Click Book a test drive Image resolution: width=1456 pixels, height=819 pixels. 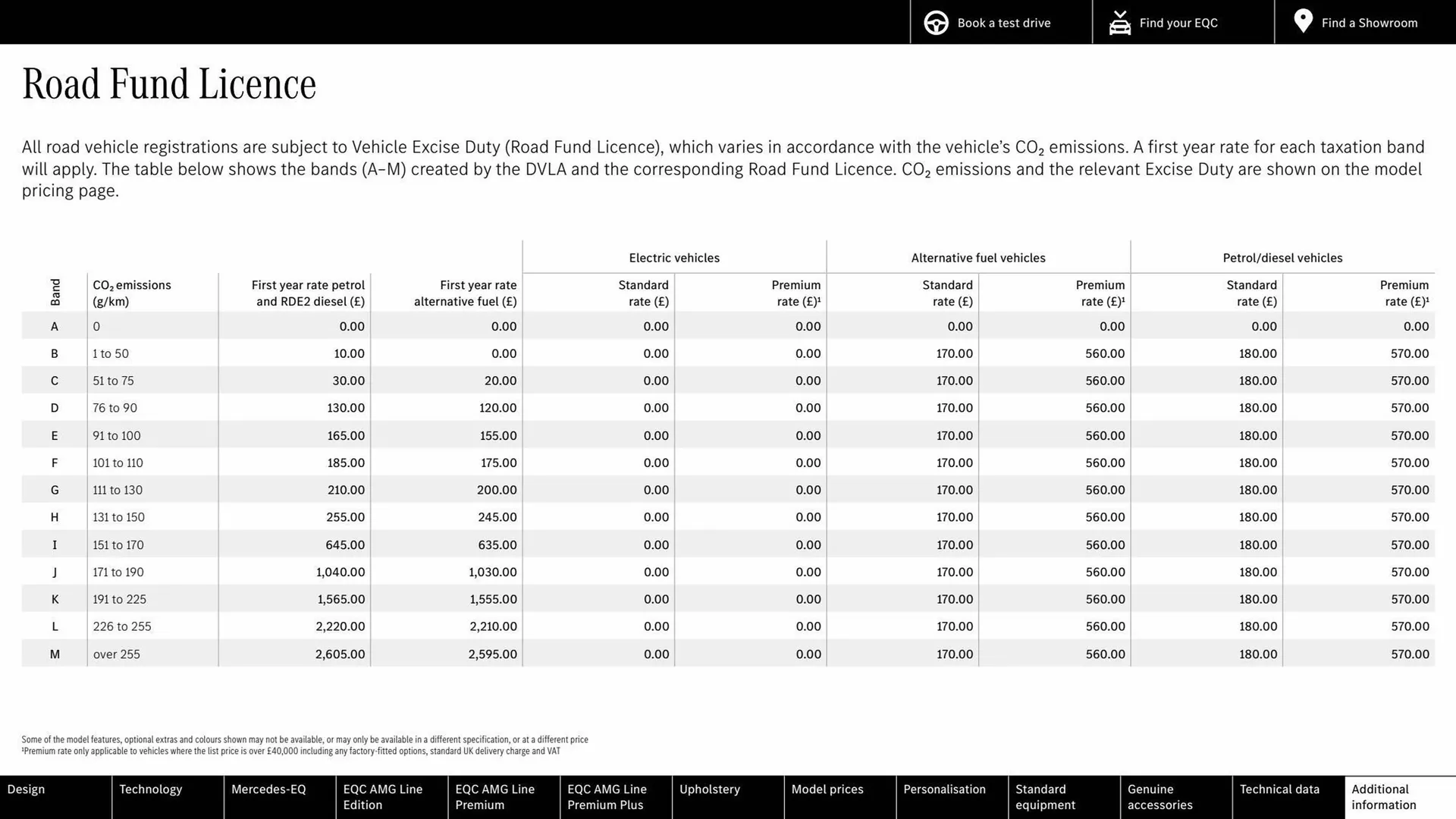(x=1004, y=22)
